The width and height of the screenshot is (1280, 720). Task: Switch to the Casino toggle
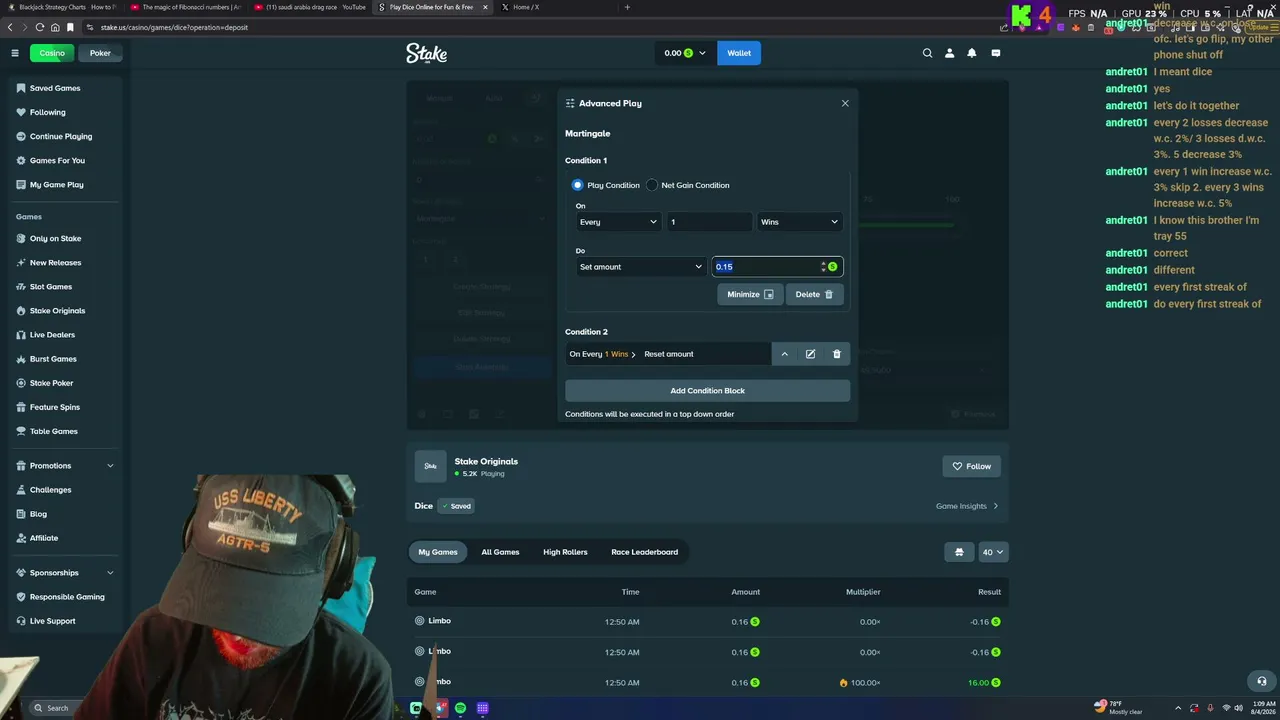pyautogui.click(x=52, y=53)
